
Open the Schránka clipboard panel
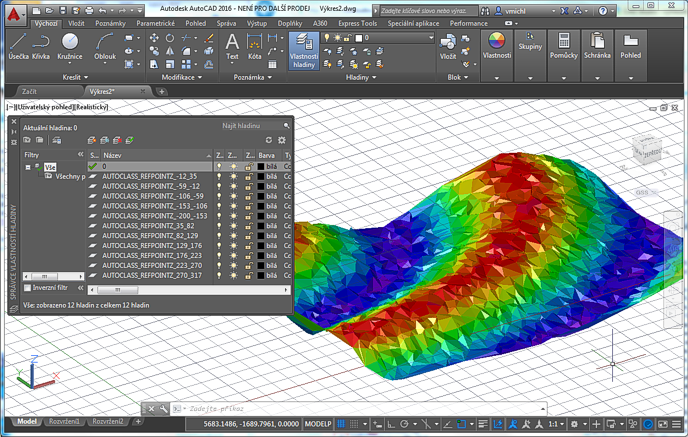pyautogui.click(x=597, y=46)
